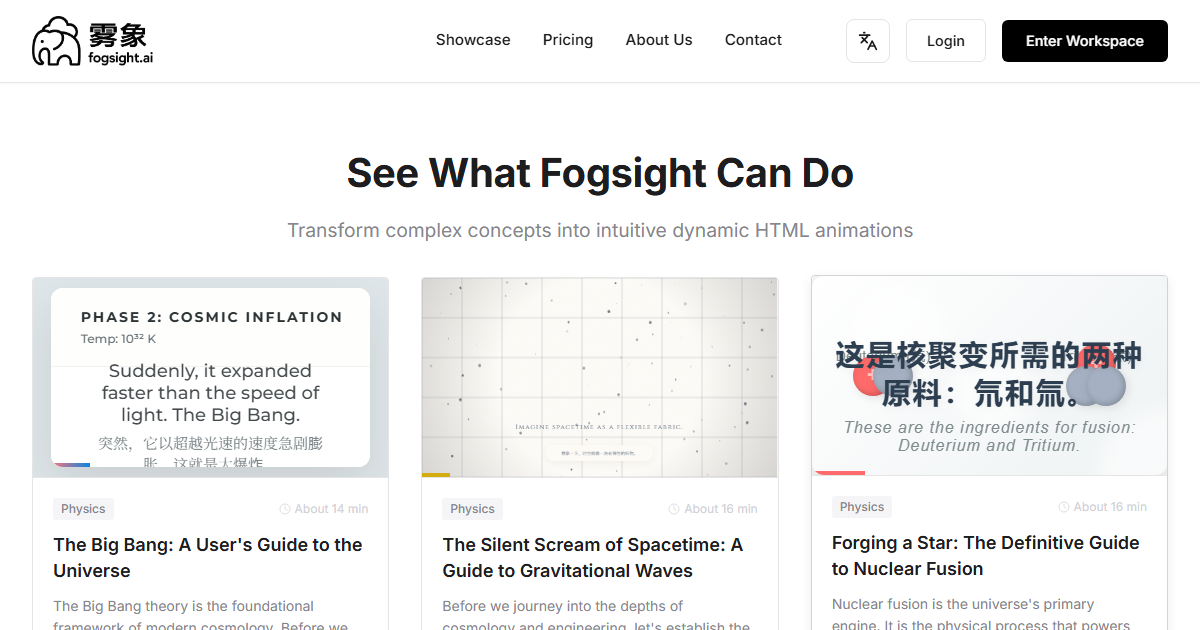The image size is (1200, 630).
Task: Open the Contact page
Action: (x=753, y=40)
